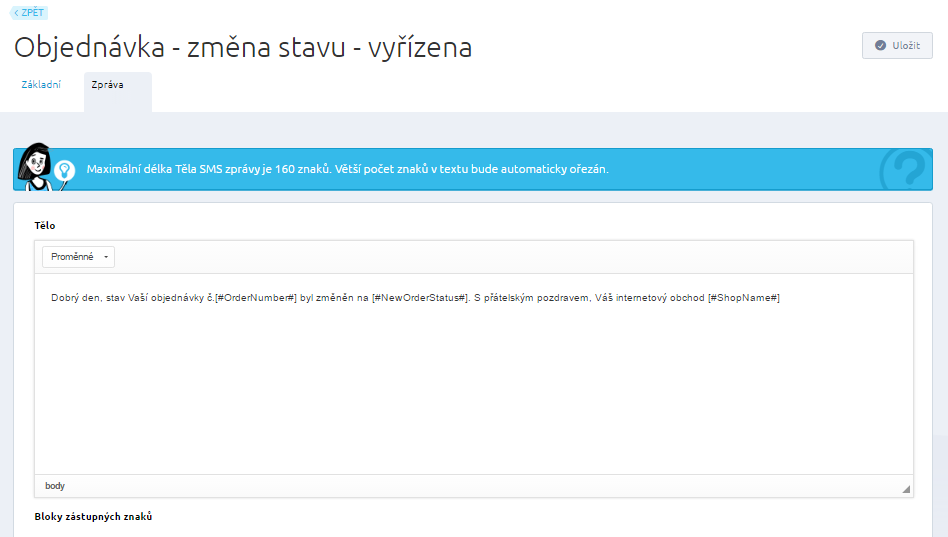
Task: Click the SMS 160 character limit notice text
Action: [x=347, y=169]
